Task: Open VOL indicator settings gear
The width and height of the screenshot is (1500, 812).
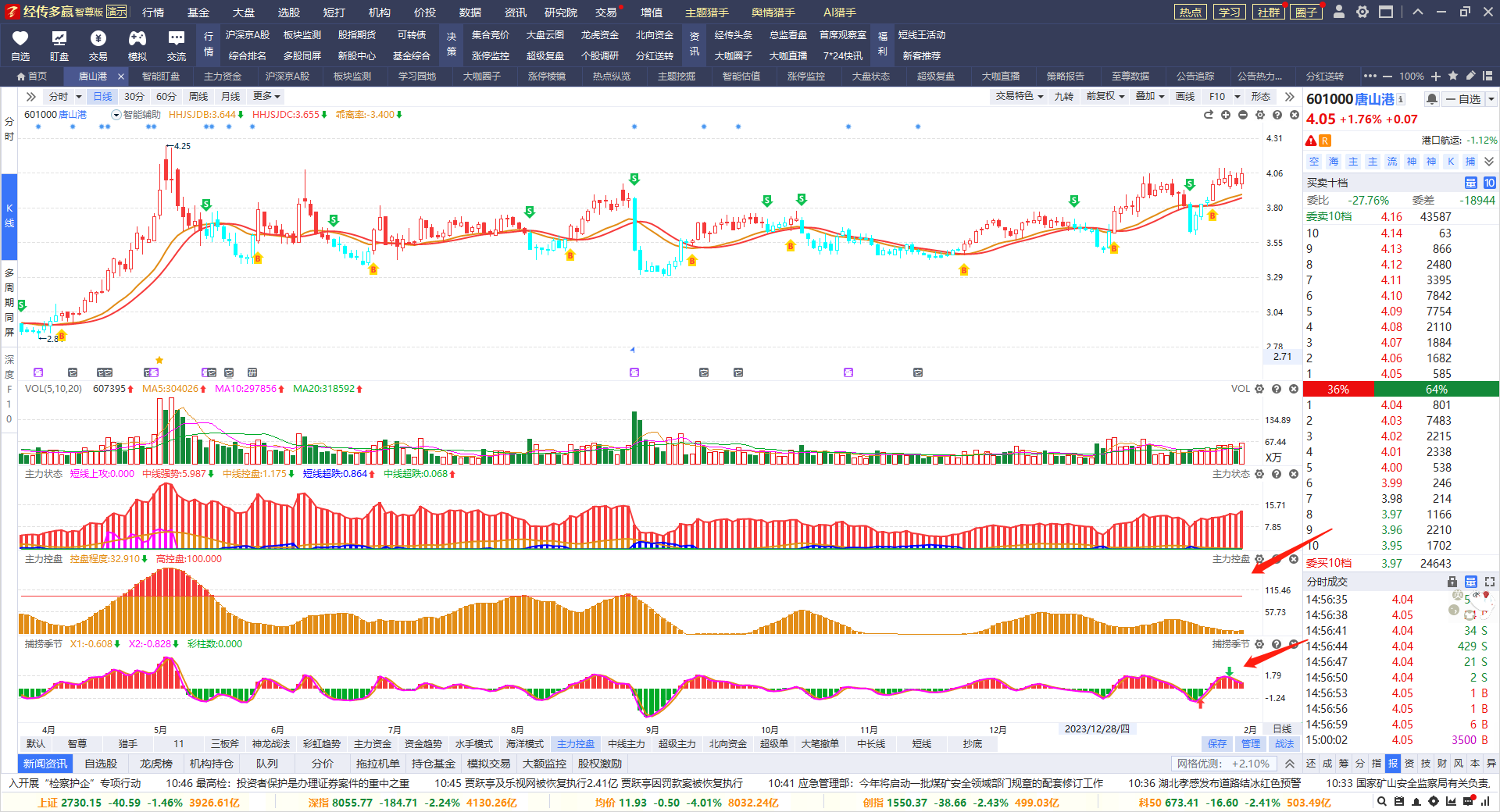Action: click(1259, 389)
